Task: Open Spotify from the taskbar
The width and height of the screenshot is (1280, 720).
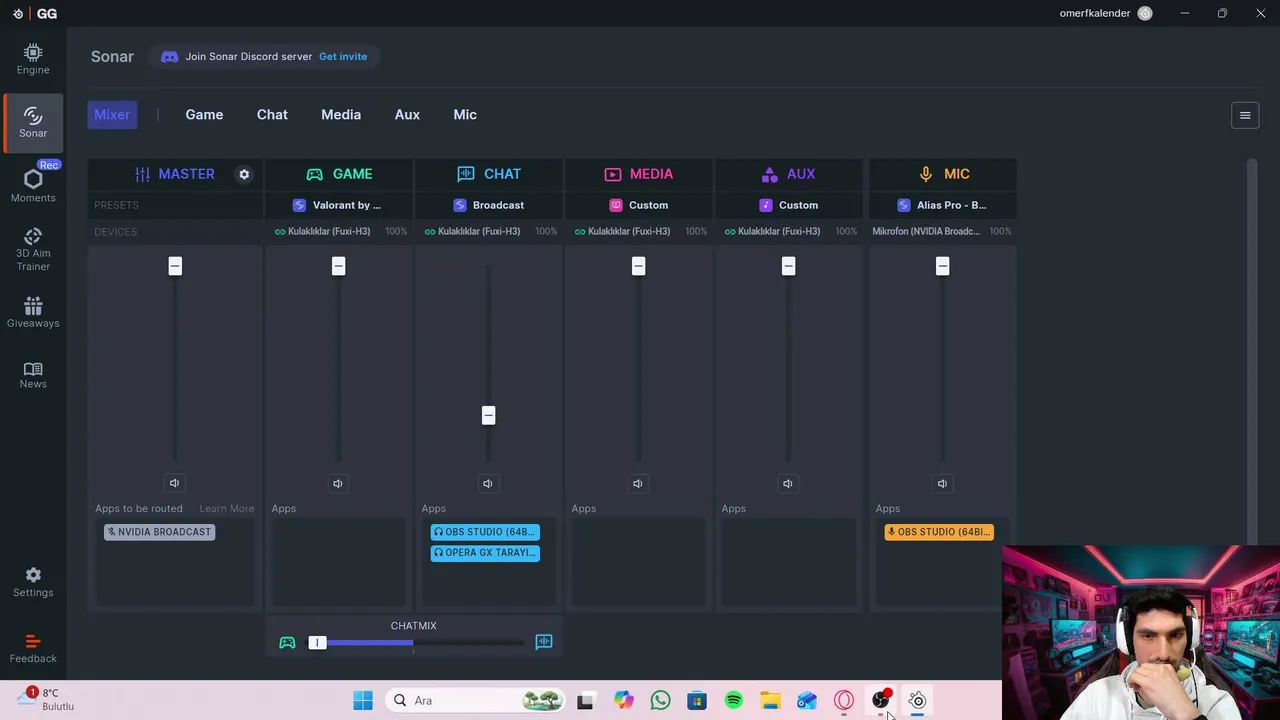Action: click(x=733, y=701)
